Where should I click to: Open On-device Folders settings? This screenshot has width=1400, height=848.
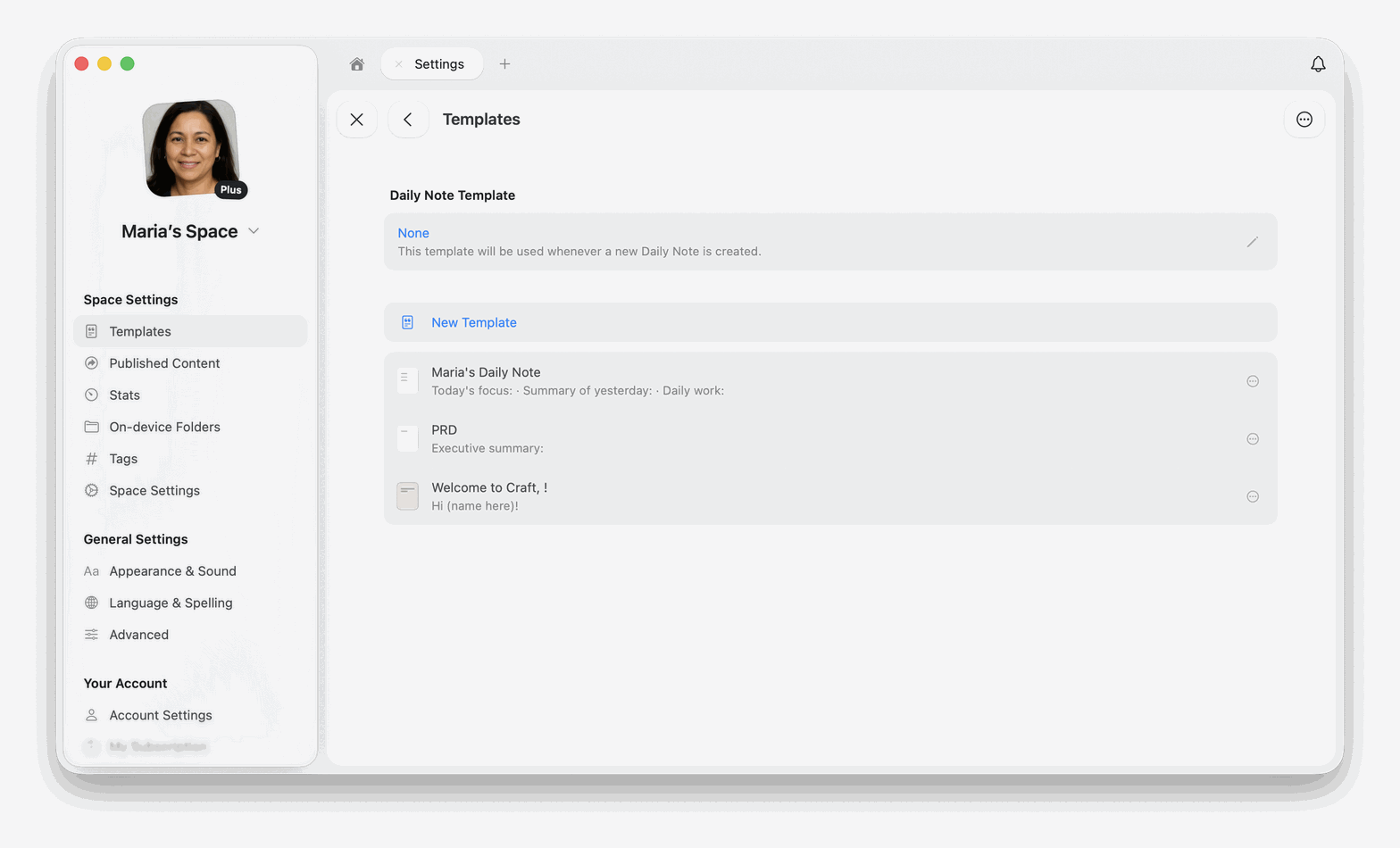190,427
